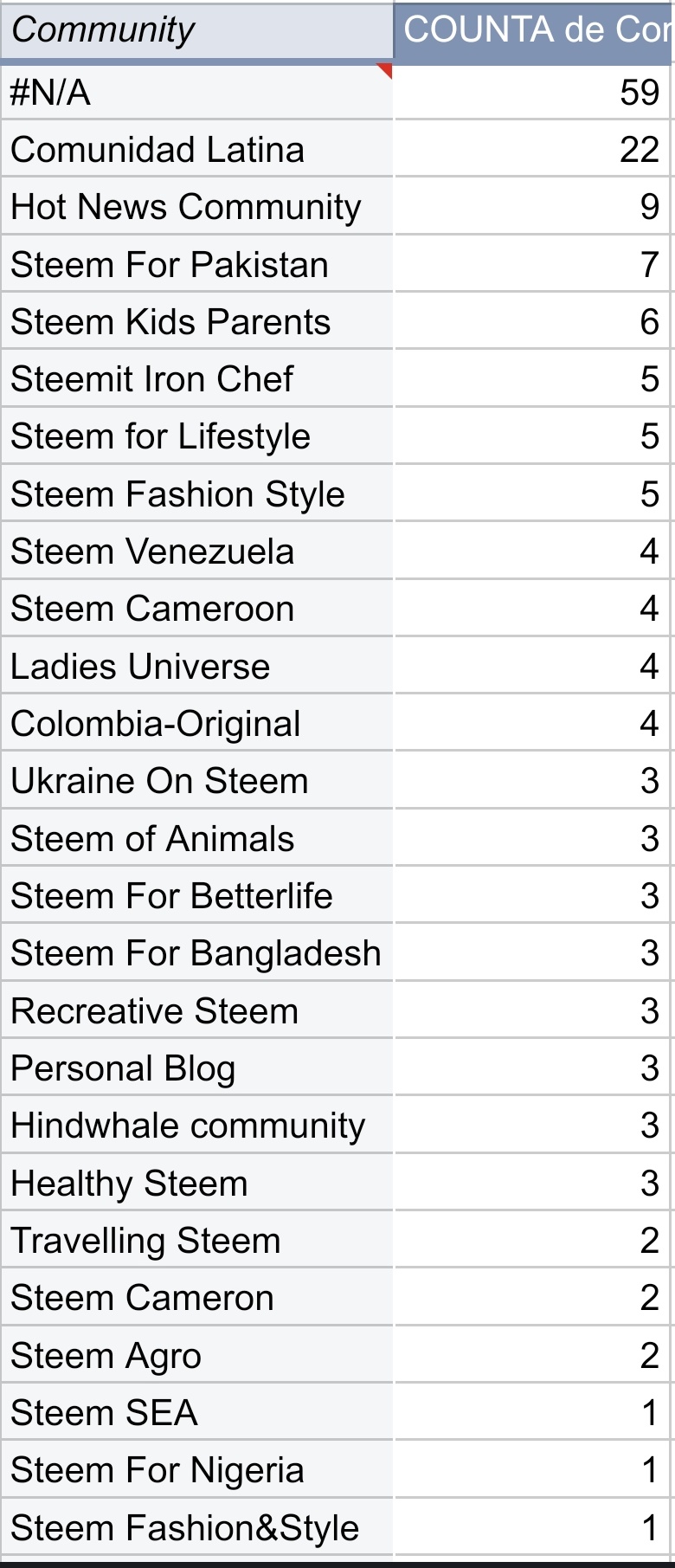Image resolution: width=675 pixels, height=1568 pixels.
Task: Click the count 59 cell
Action: point(532,92)
